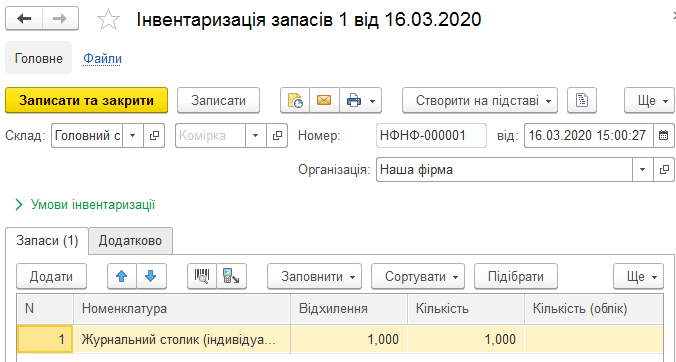Click Записати та закрити button
The width and height of the screenshot is (676, 362).
(86, 100)
